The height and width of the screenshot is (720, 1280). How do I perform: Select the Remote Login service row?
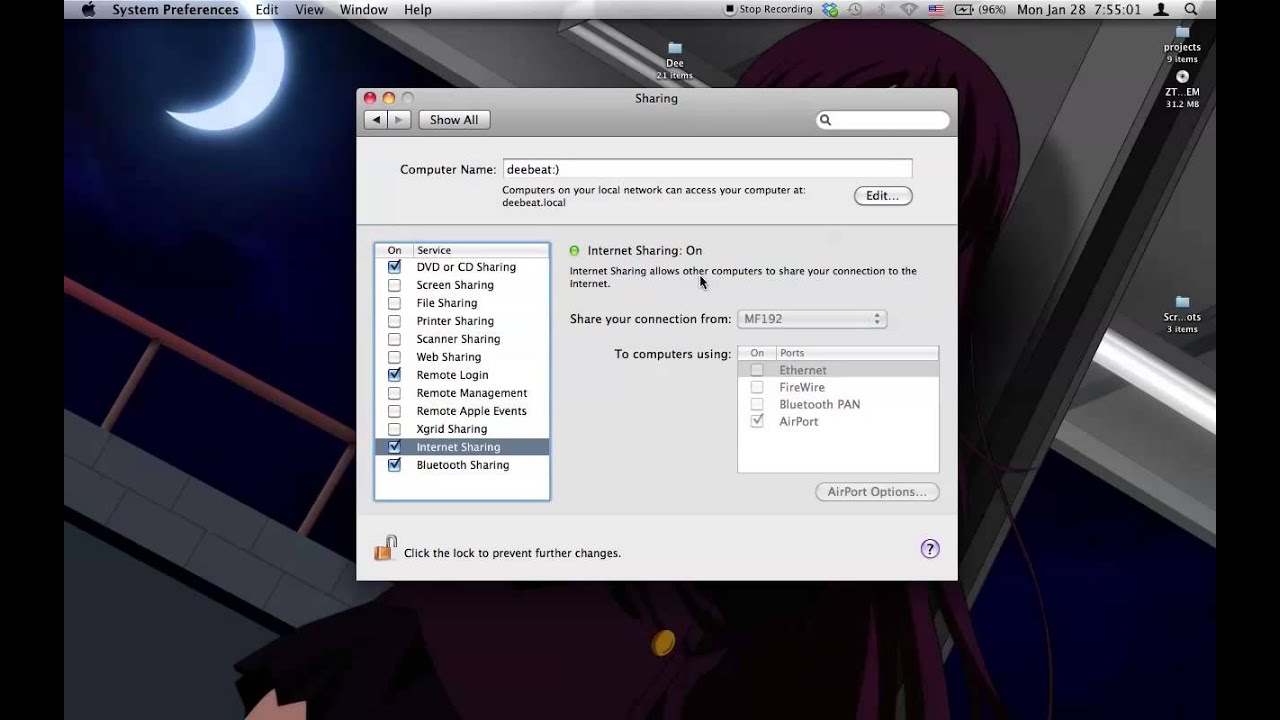pos(462,375)
